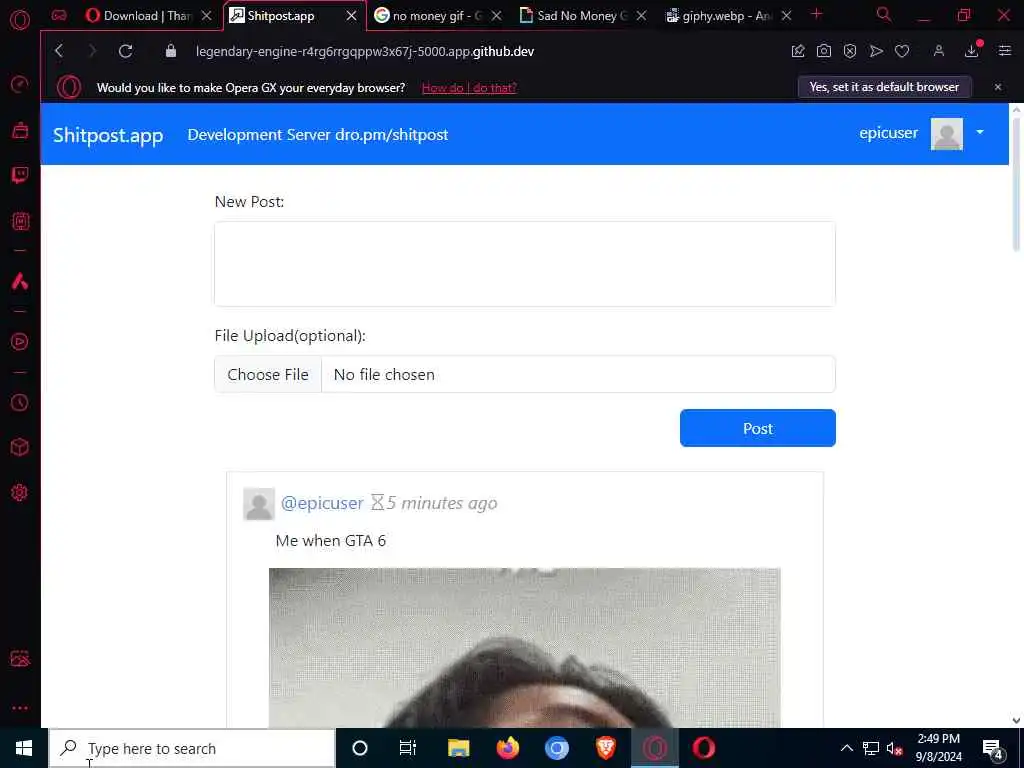Switch to the Sad No Money tab

pyautogui.click(x=573, y=16)
